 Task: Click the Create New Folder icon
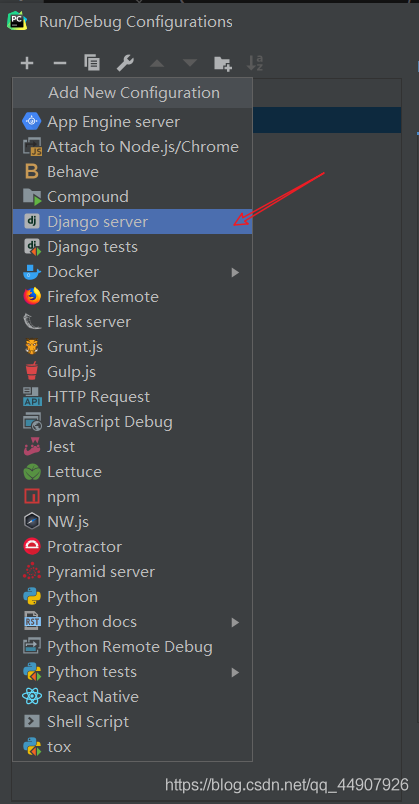point(223,64)
